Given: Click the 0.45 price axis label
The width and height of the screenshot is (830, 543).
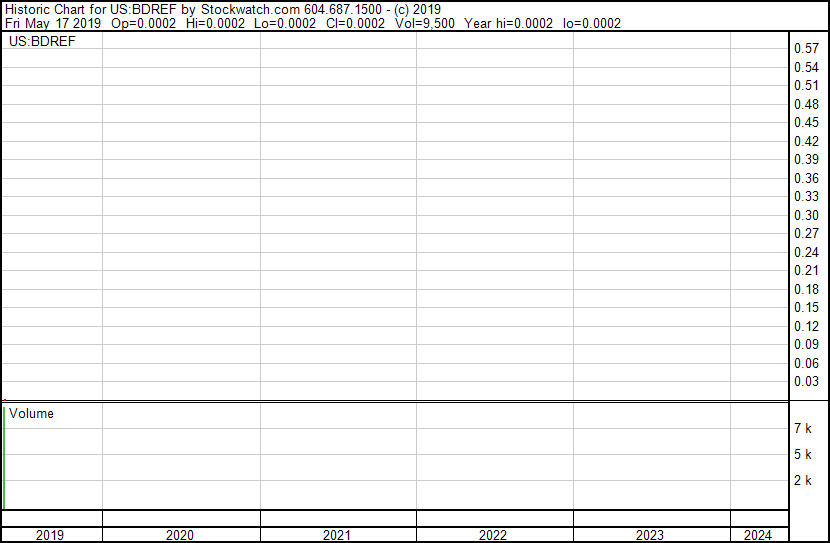Looking at the screenshot, I should [x=806, y=122].
